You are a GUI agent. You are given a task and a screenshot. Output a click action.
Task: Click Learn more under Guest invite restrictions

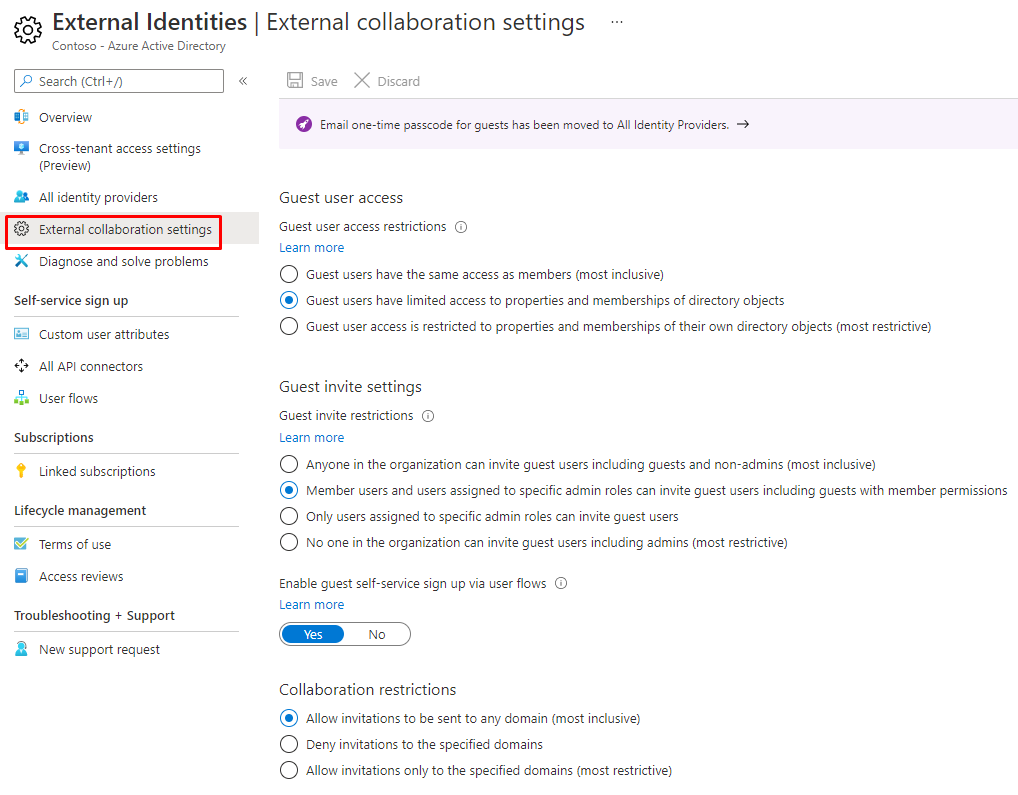(311, 438)
